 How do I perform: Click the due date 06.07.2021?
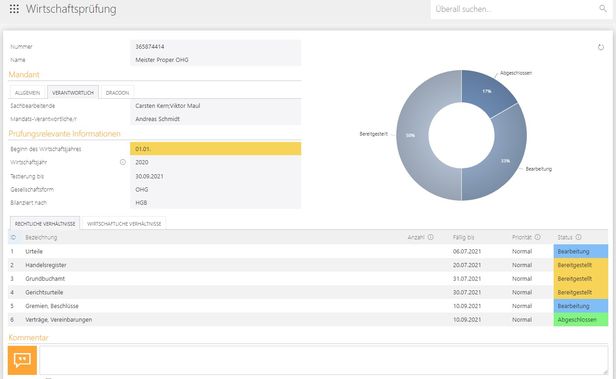[467, 251]
